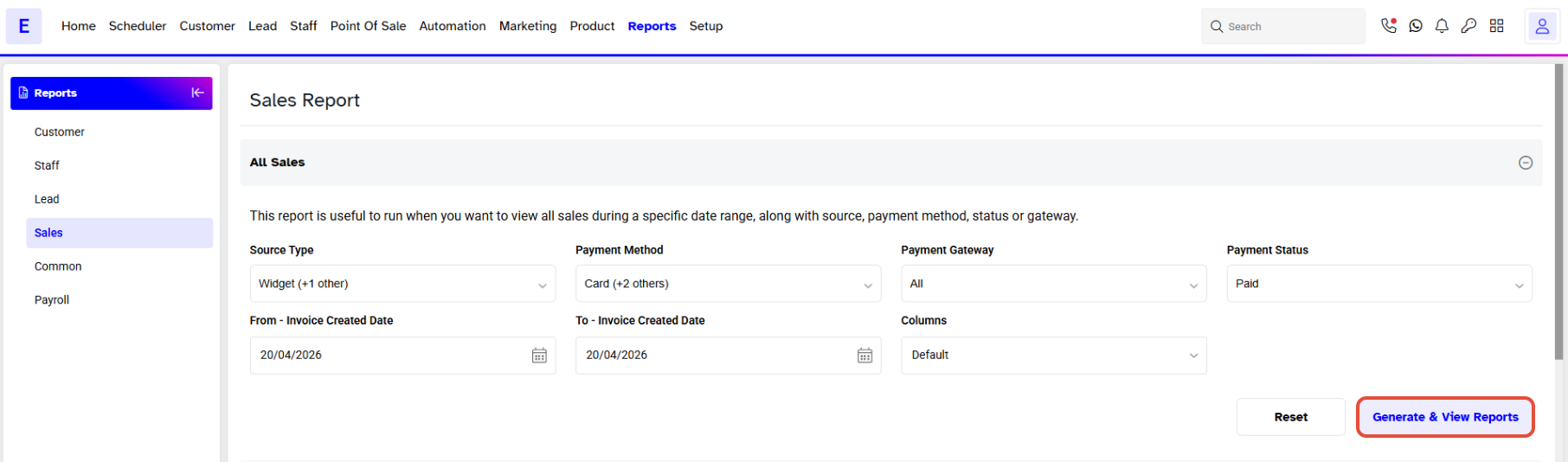This screenshot has width=1568, height=462.
Task: Open the Columns dropdown
Action: tap(1053, 356)
